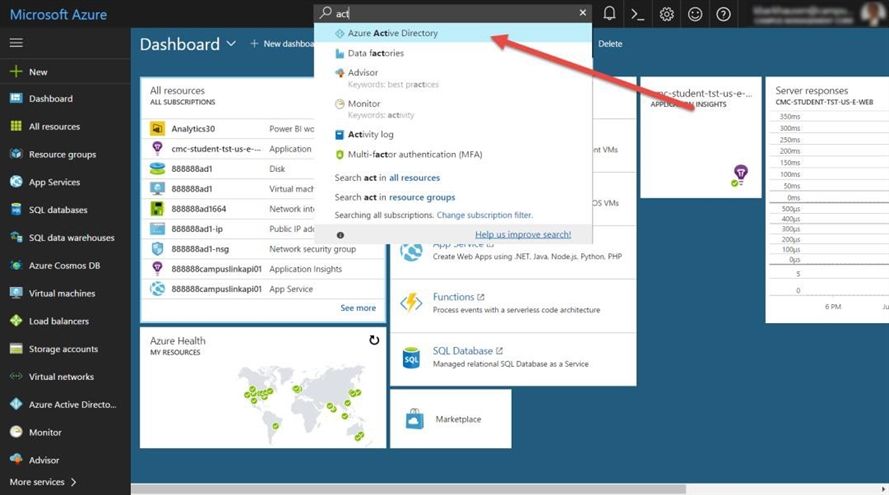Open the help question mark icon
Screen dimensions: 889x495
(723, 14)
